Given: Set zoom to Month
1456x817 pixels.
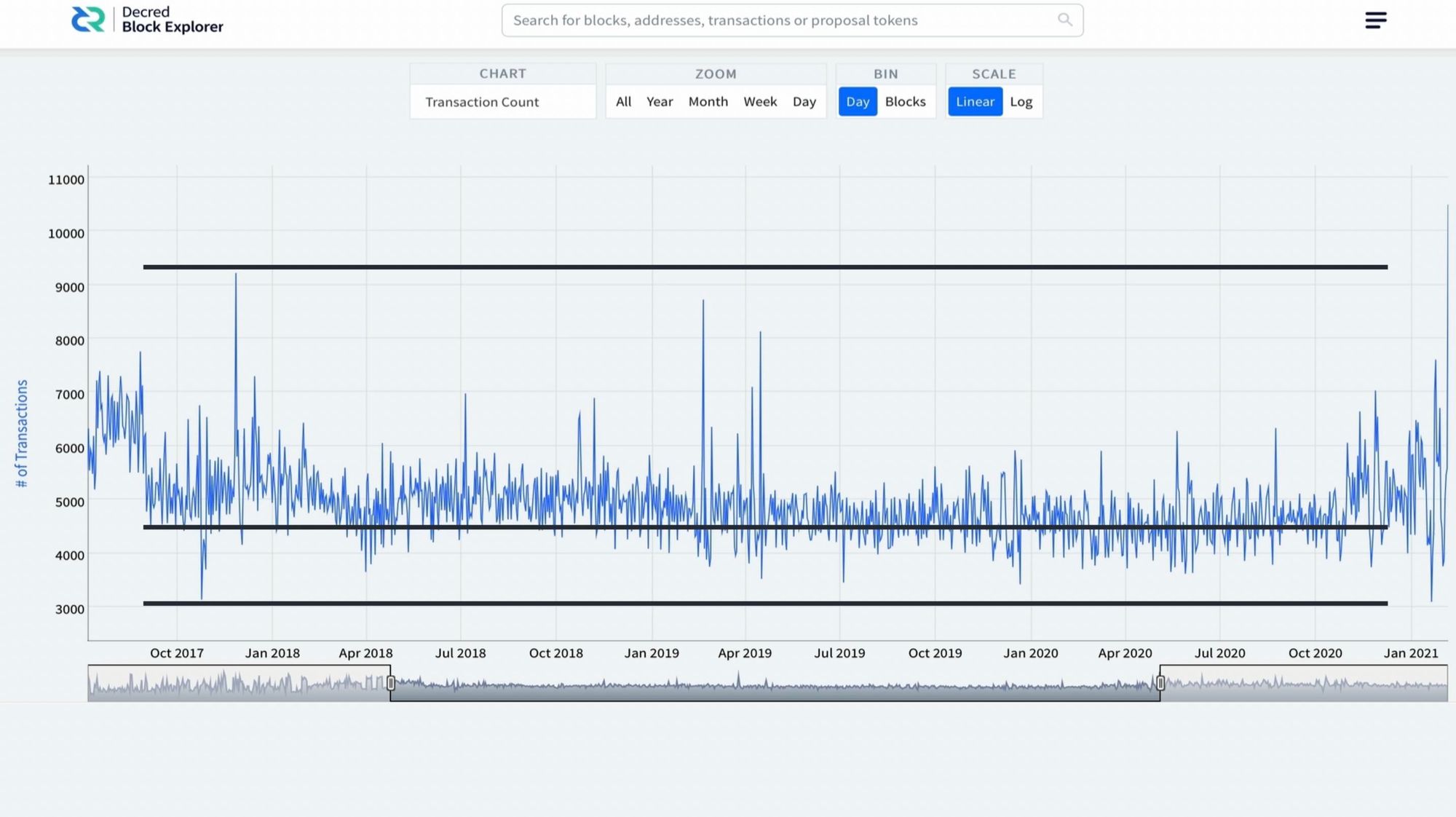Looking at the screenshot, I should pos(708,102).
